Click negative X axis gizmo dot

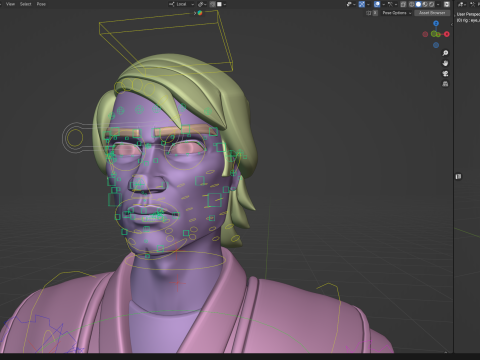(x=425, y=34)
